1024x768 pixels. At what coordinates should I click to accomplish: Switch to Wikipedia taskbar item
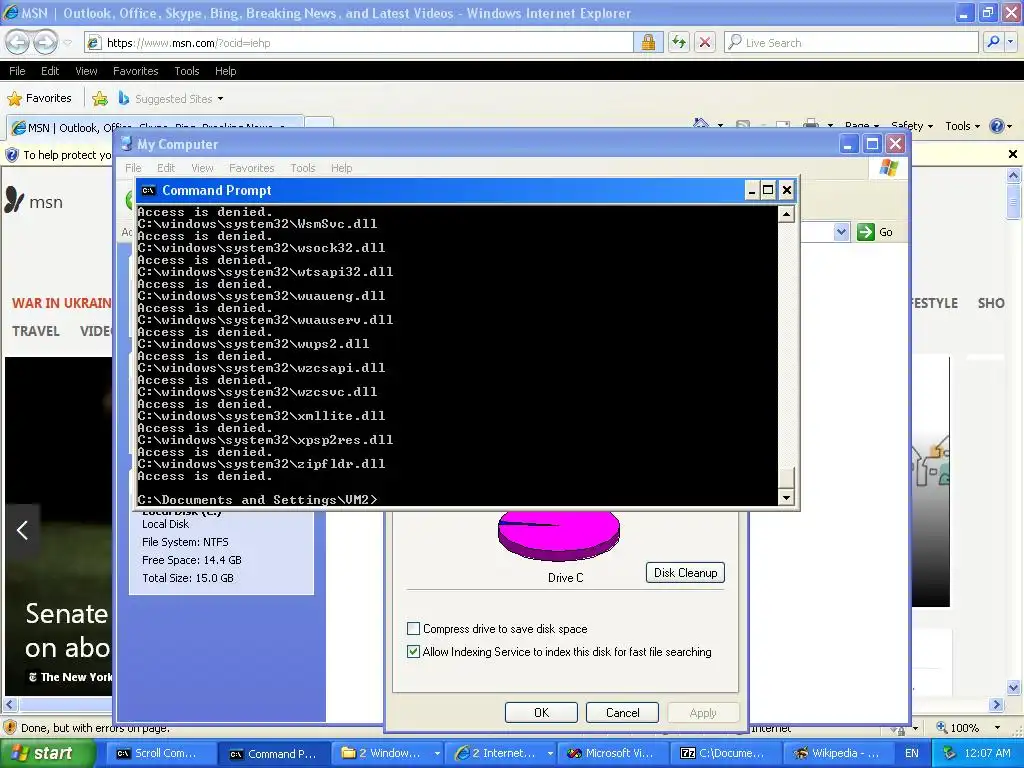coord(839,753)
